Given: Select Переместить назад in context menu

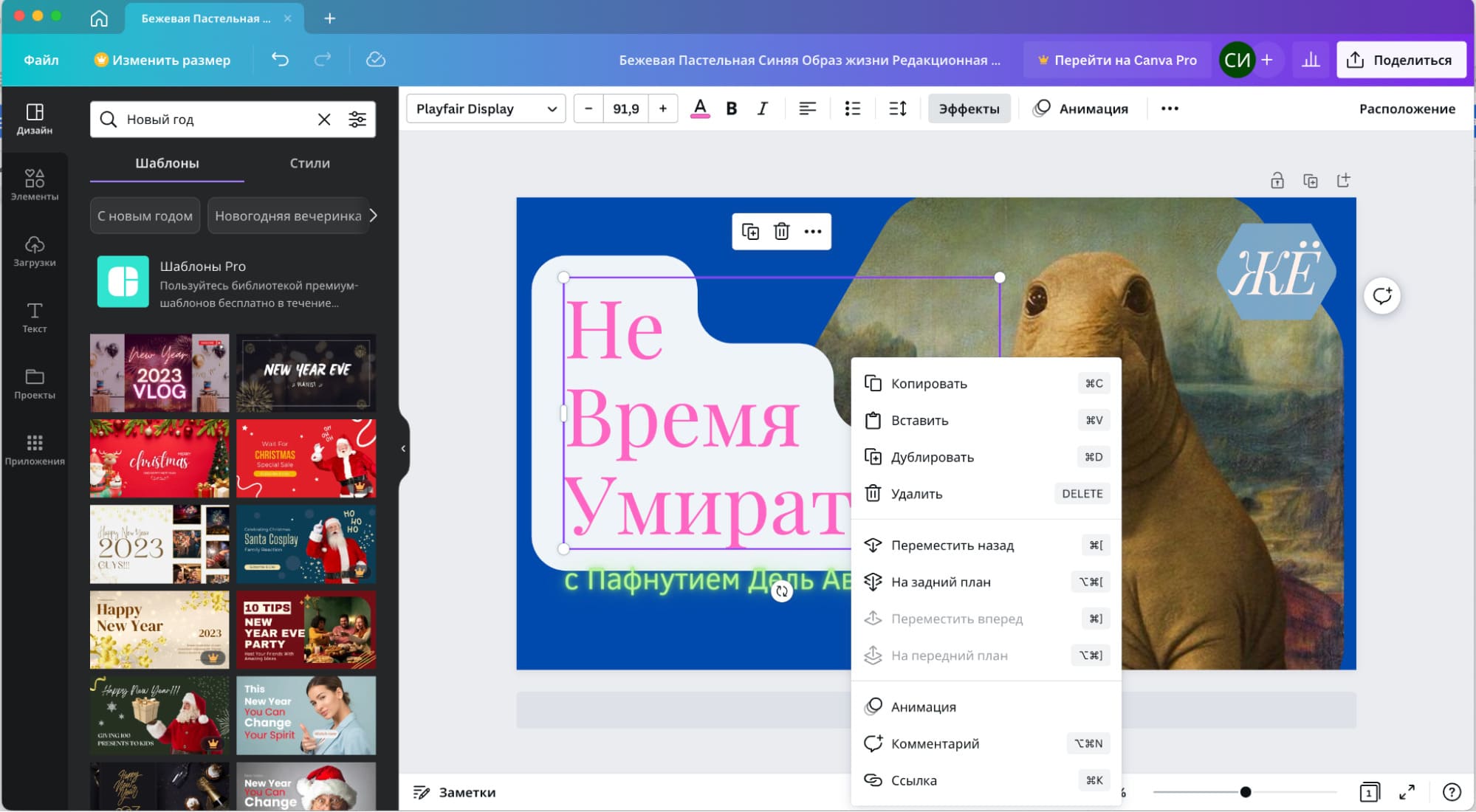Looking at the screenshot, I should (986, 546).
